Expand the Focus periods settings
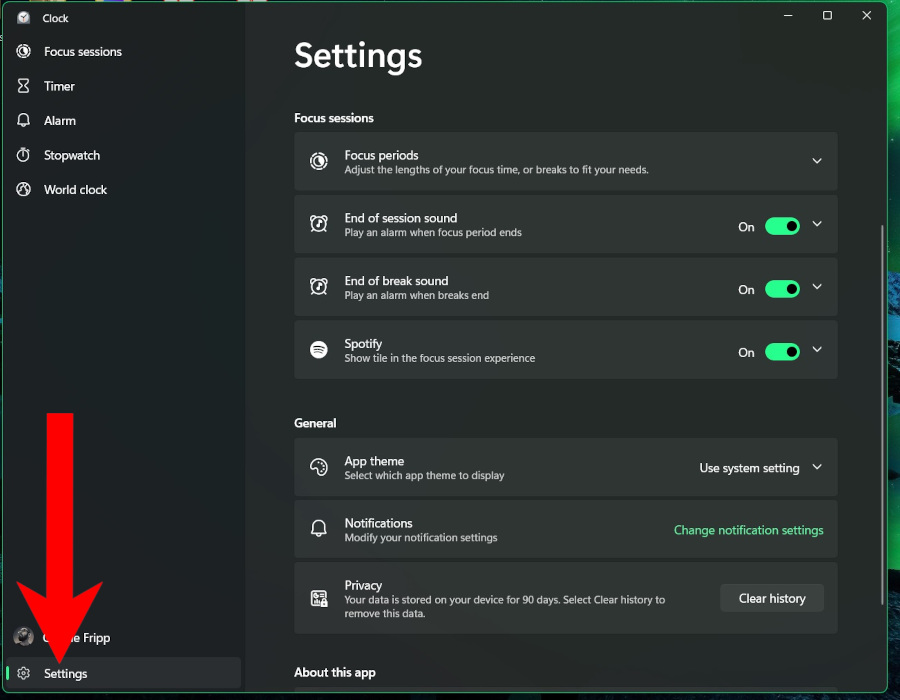Screen dimensions: 900x700 pyautogui.click(x=817, y=161)
